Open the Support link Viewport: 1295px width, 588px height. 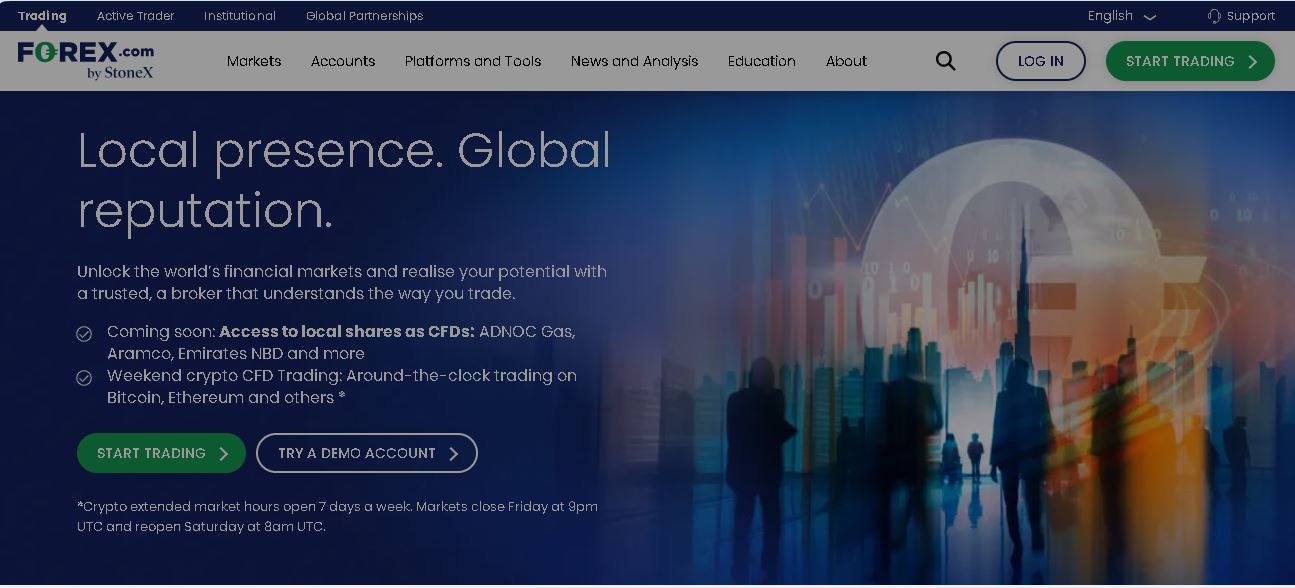1241,16
